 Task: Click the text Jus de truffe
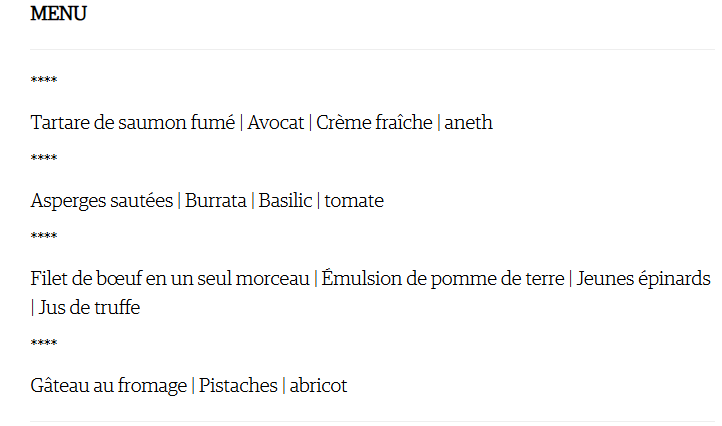tap(89, 308)
